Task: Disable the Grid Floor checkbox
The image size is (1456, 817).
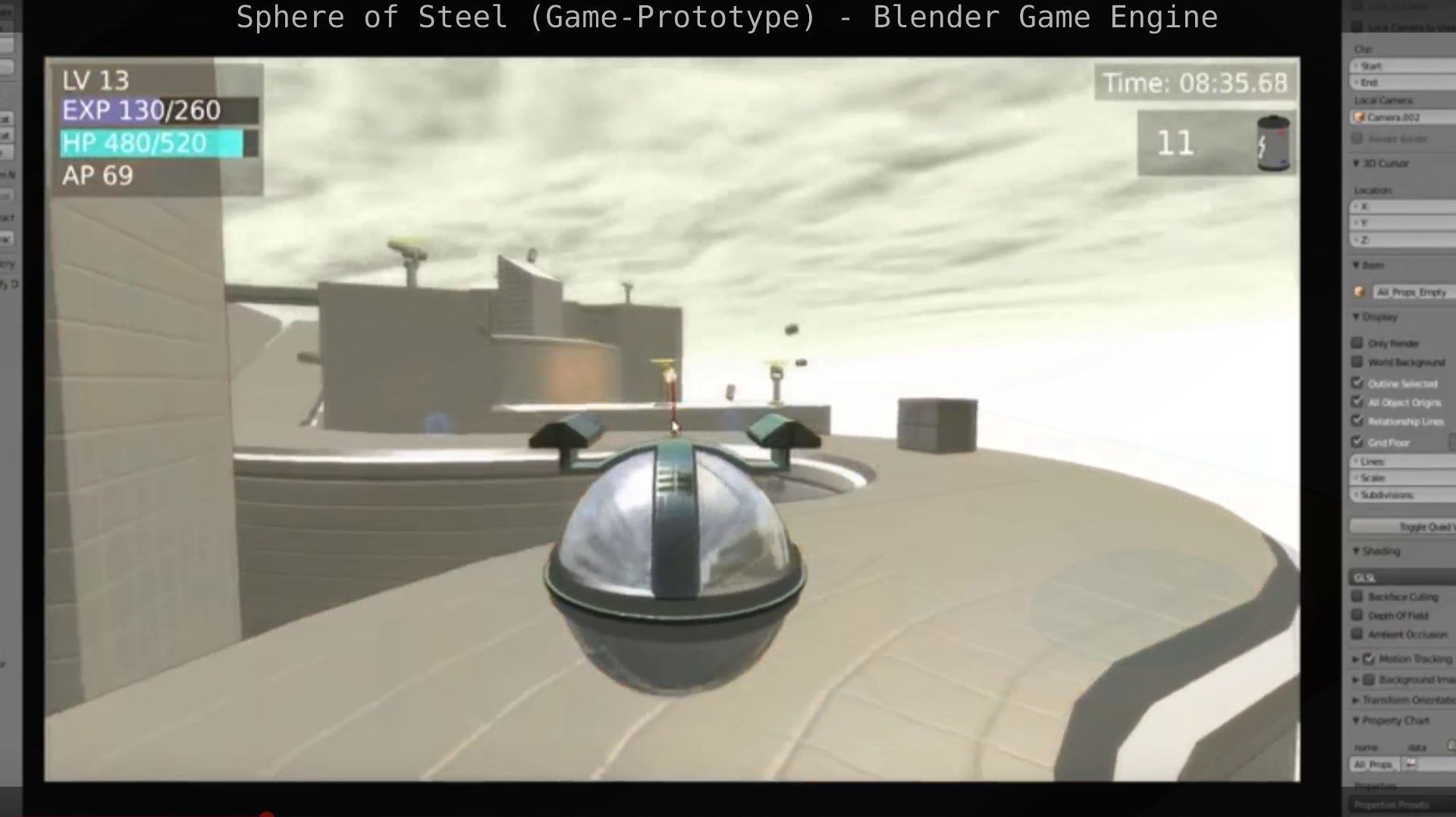Action: point(1357,442)
